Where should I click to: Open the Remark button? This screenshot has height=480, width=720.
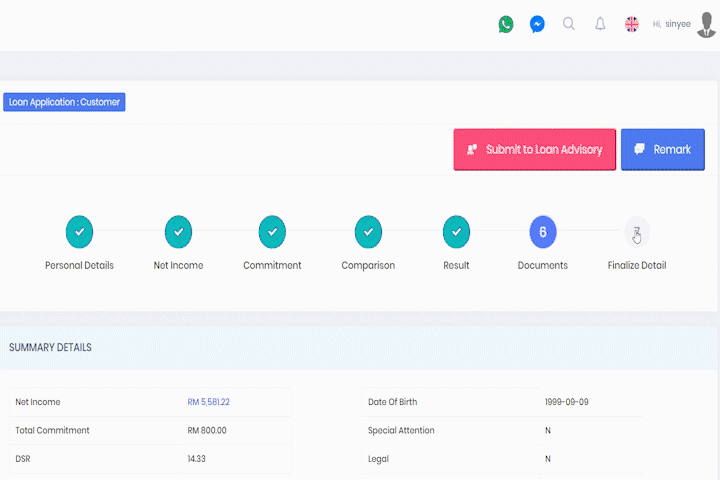(x=663, y=149)
